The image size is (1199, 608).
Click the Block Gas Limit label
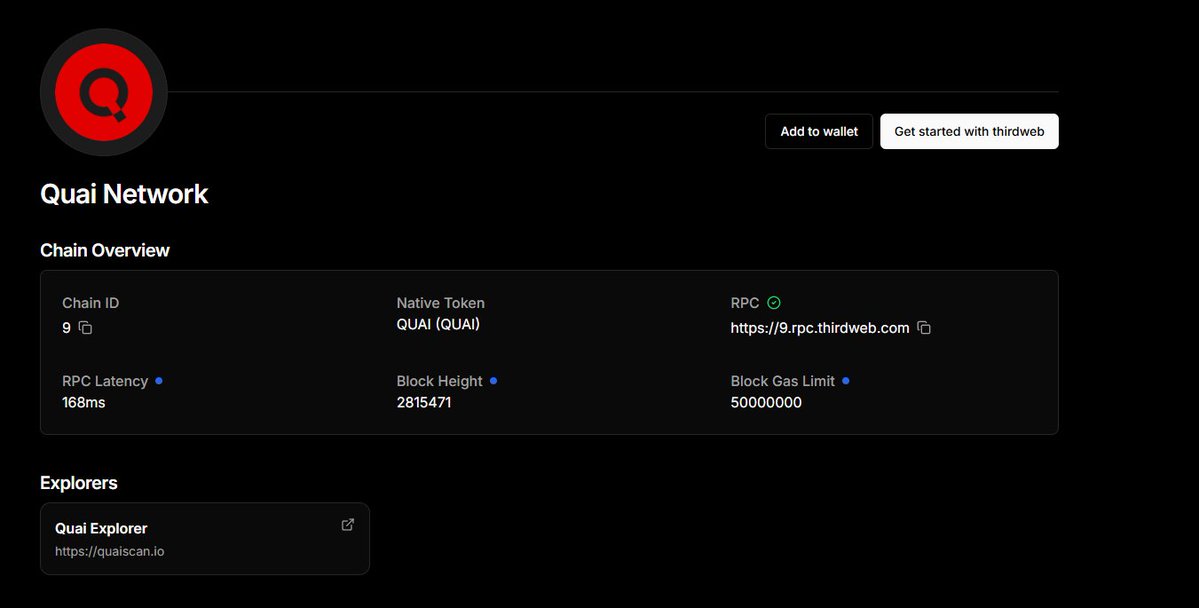[783, 381]
